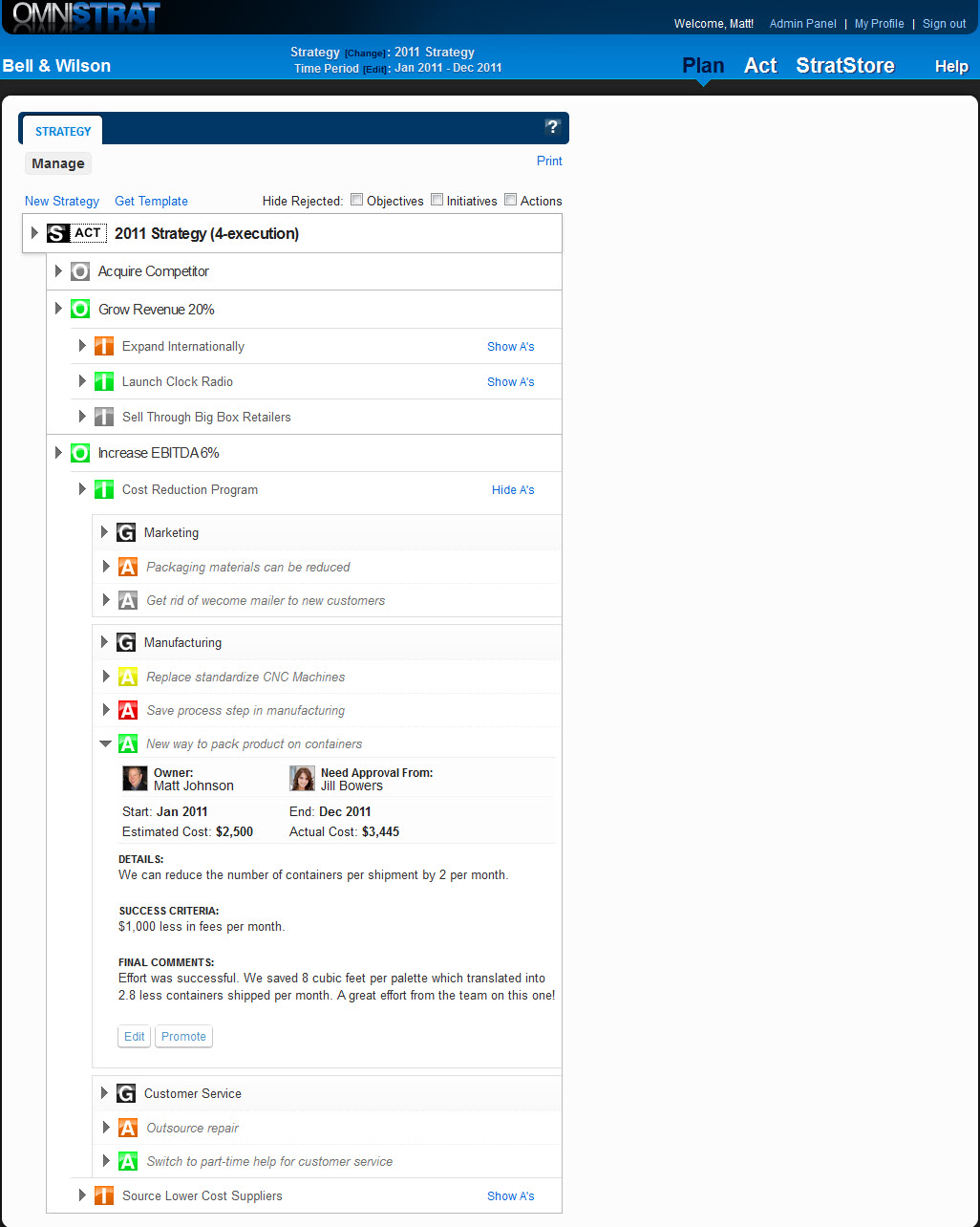Click the Sign out link

[x=945, y=24]
